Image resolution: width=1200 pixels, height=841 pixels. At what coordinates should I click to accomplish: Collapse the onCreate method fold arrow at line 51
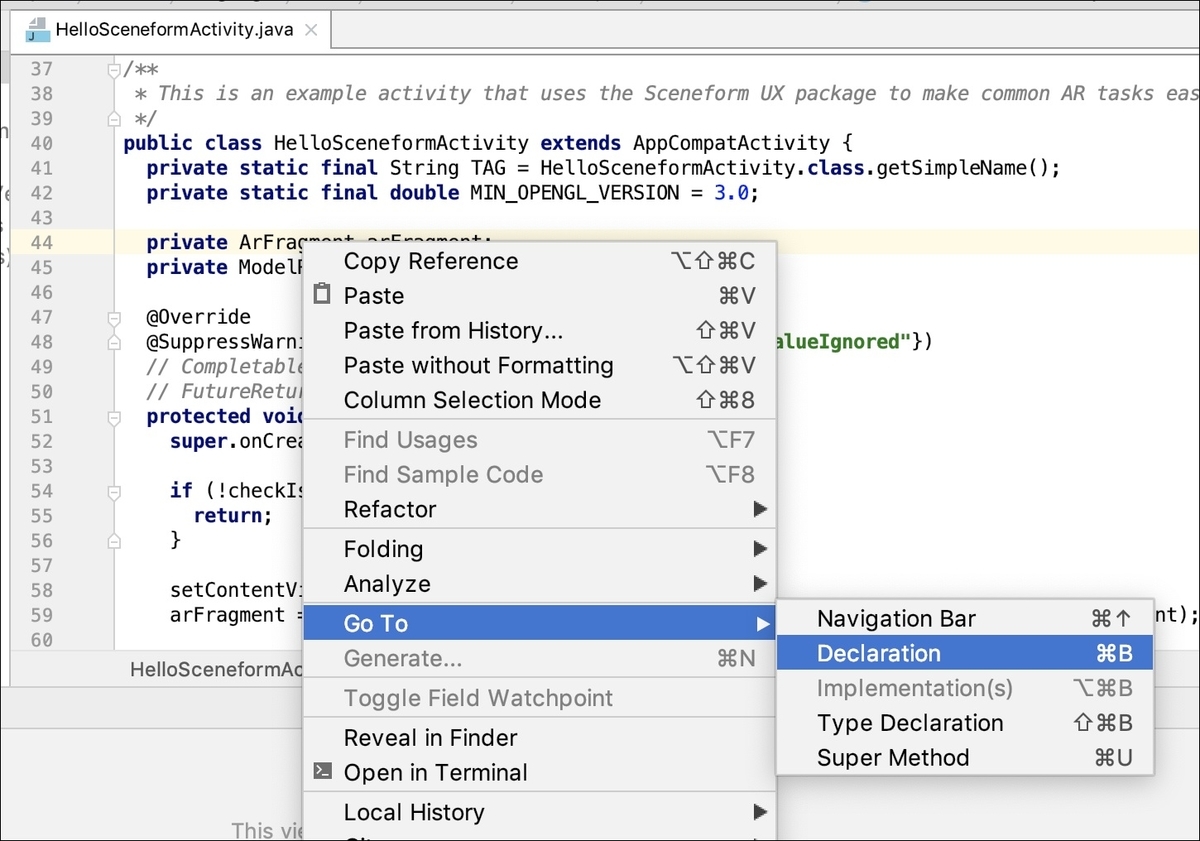(x=112, y=417)
